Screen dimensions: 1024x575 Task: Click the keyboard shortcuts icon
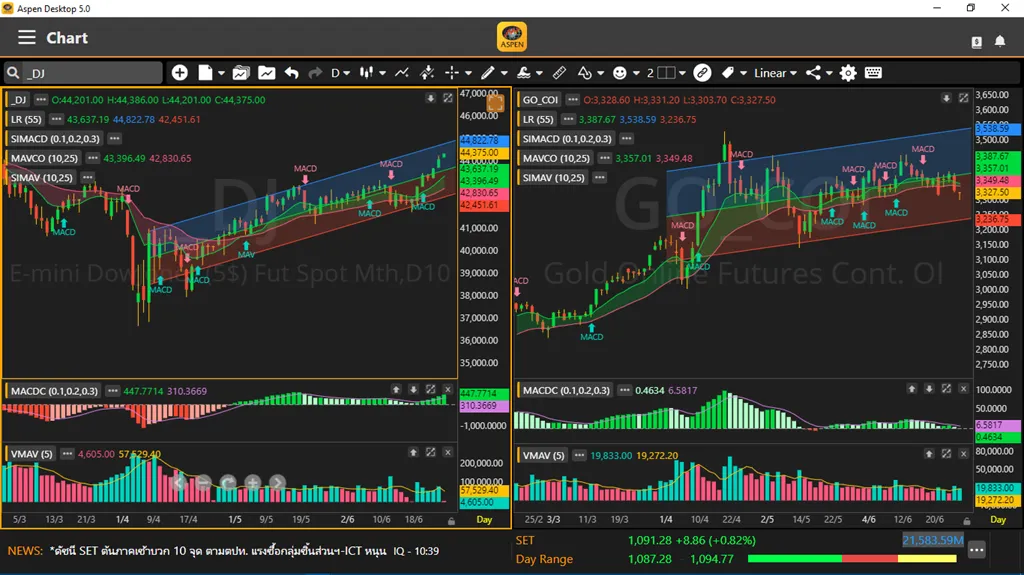click(873, 73)
